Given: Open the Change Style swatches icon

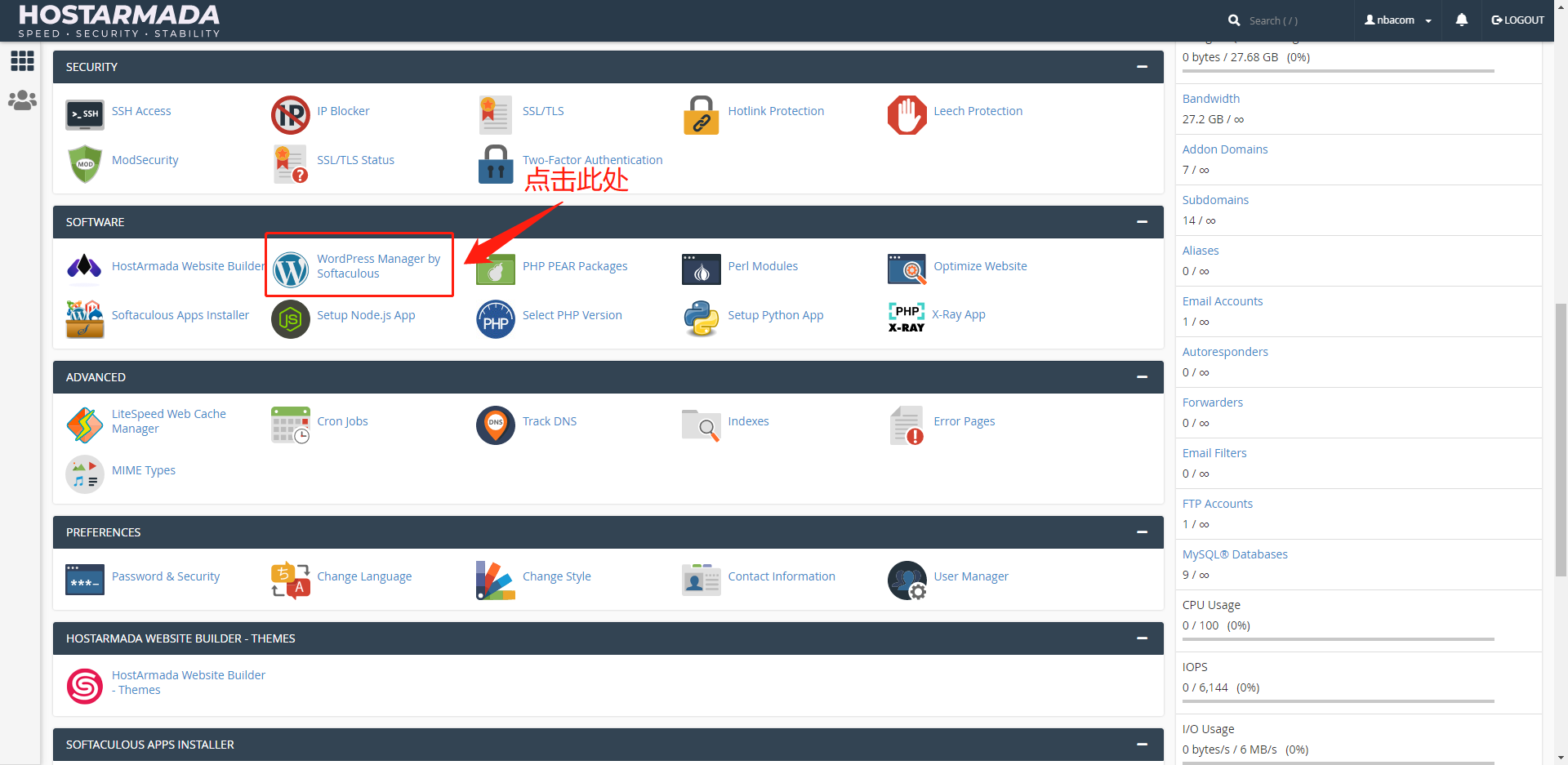Looking at the screenshot, I should point(496,580).
